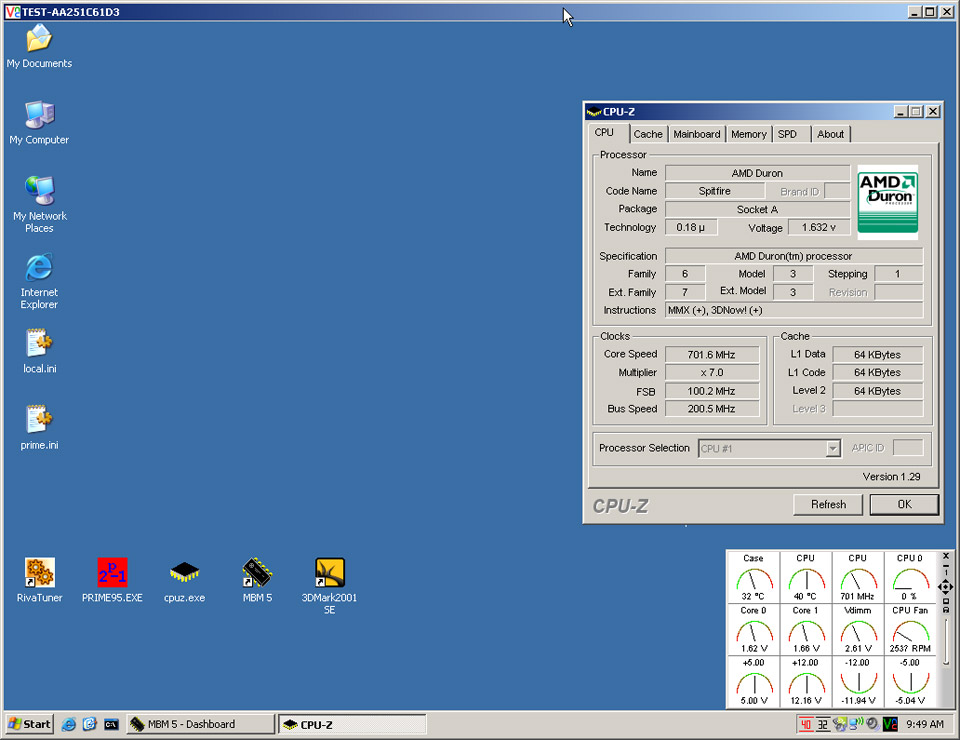
Task: Click the CPU-Z taskbar button
Action: pos(353,724)
